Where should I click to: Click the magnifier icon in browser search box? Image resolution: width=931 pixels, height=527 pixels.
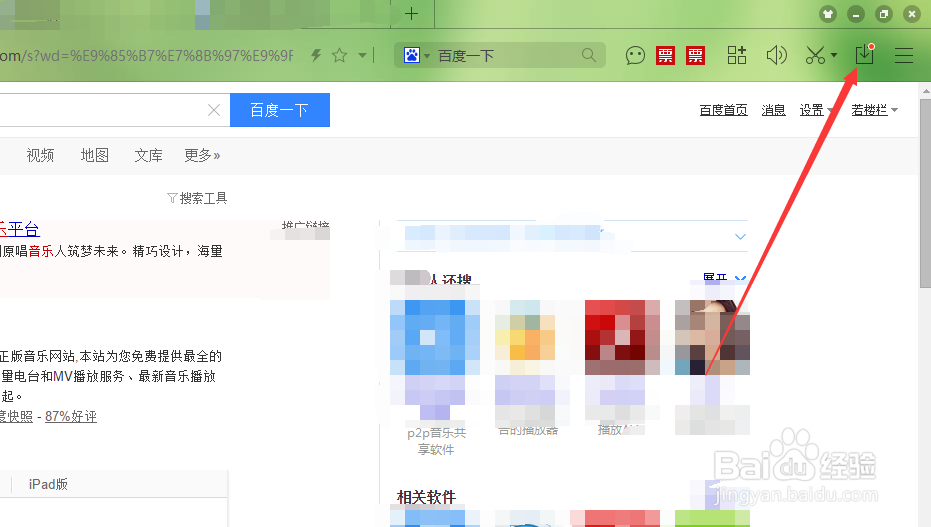[x=588, y=55]
